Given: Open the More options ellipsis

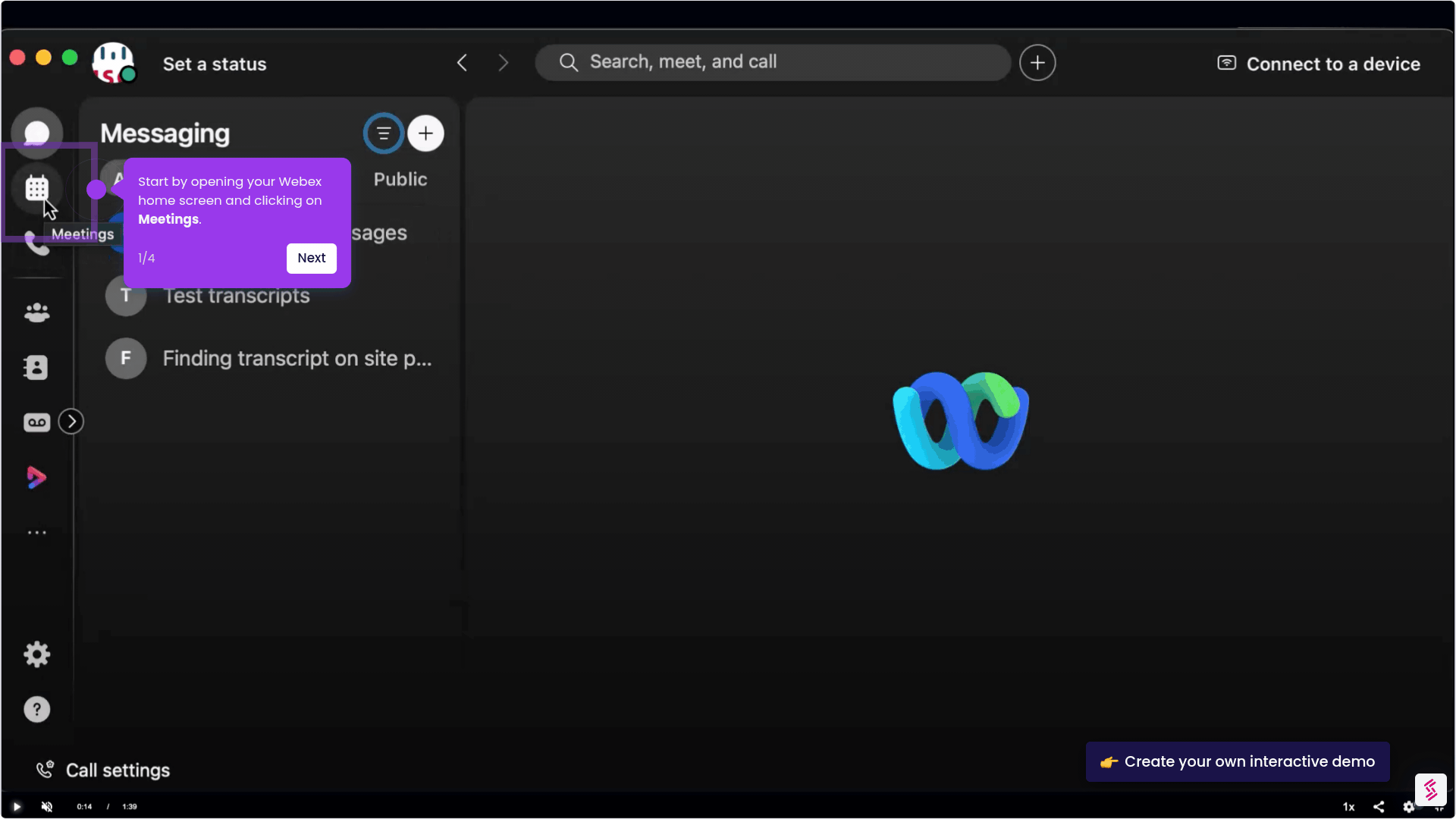Looking at the screenshot, I should tap(36, 533).
